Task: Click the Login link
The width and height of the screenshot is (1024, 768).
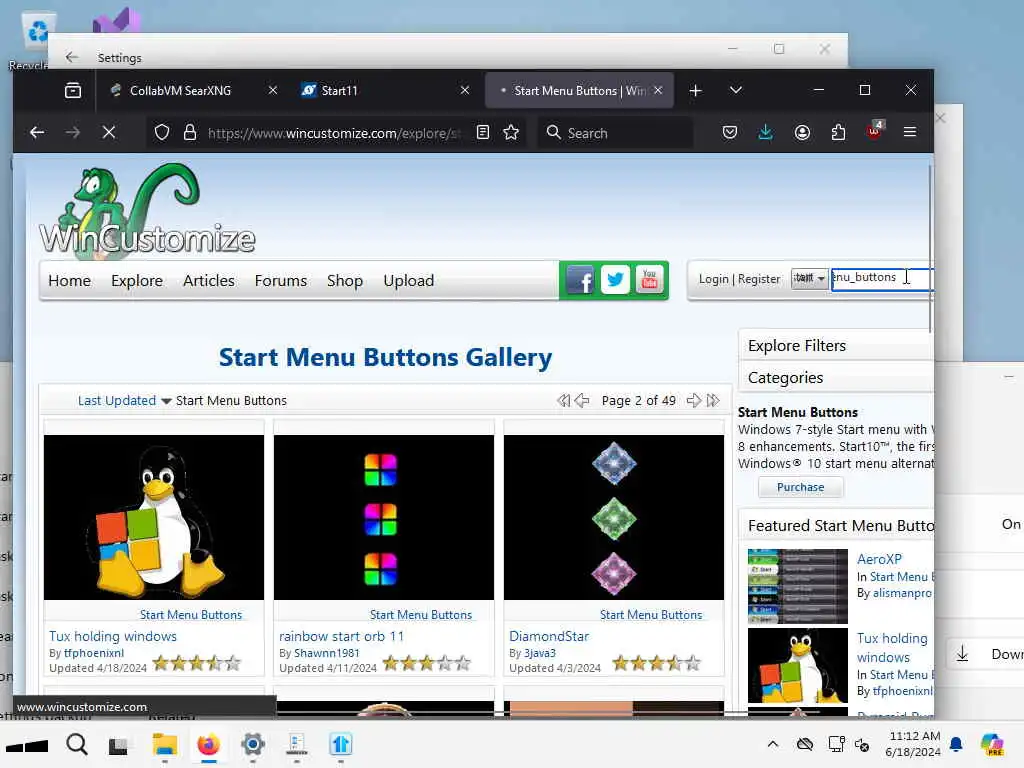Action: point(713,279)
